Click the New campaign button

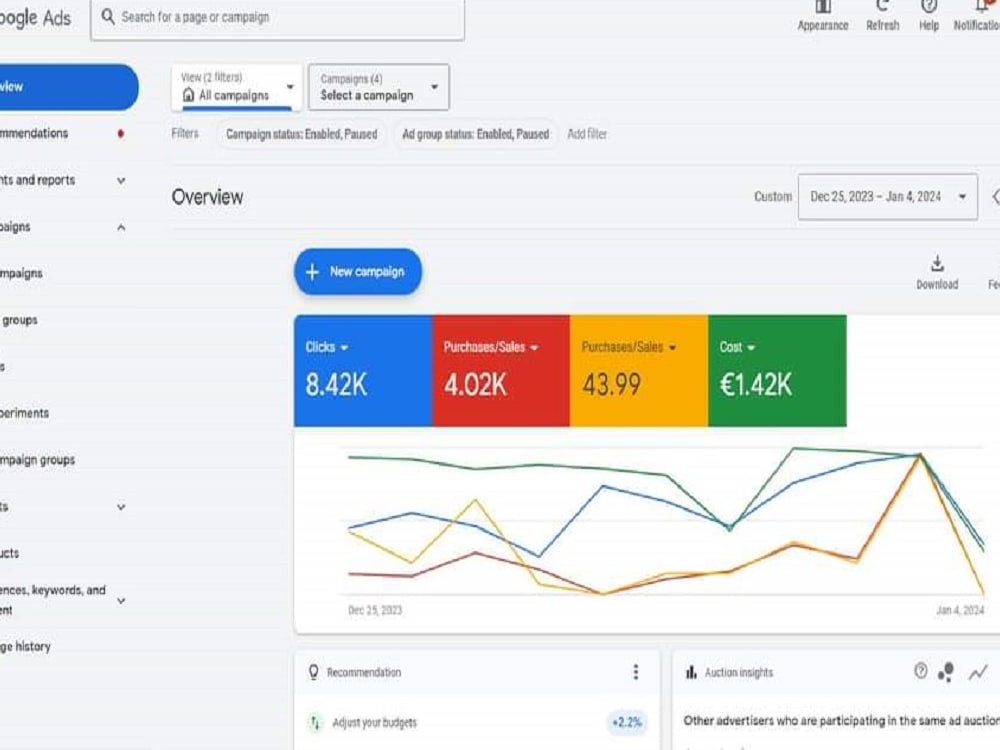click(358, 272)
